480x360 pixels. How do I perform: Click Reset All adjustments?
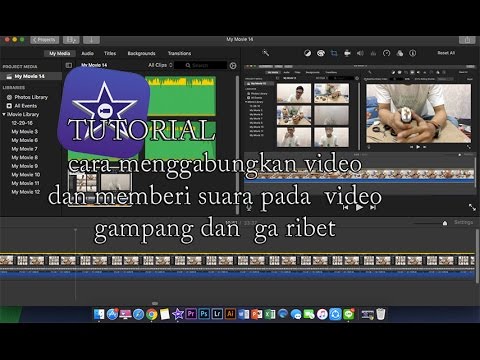point(446,53)
